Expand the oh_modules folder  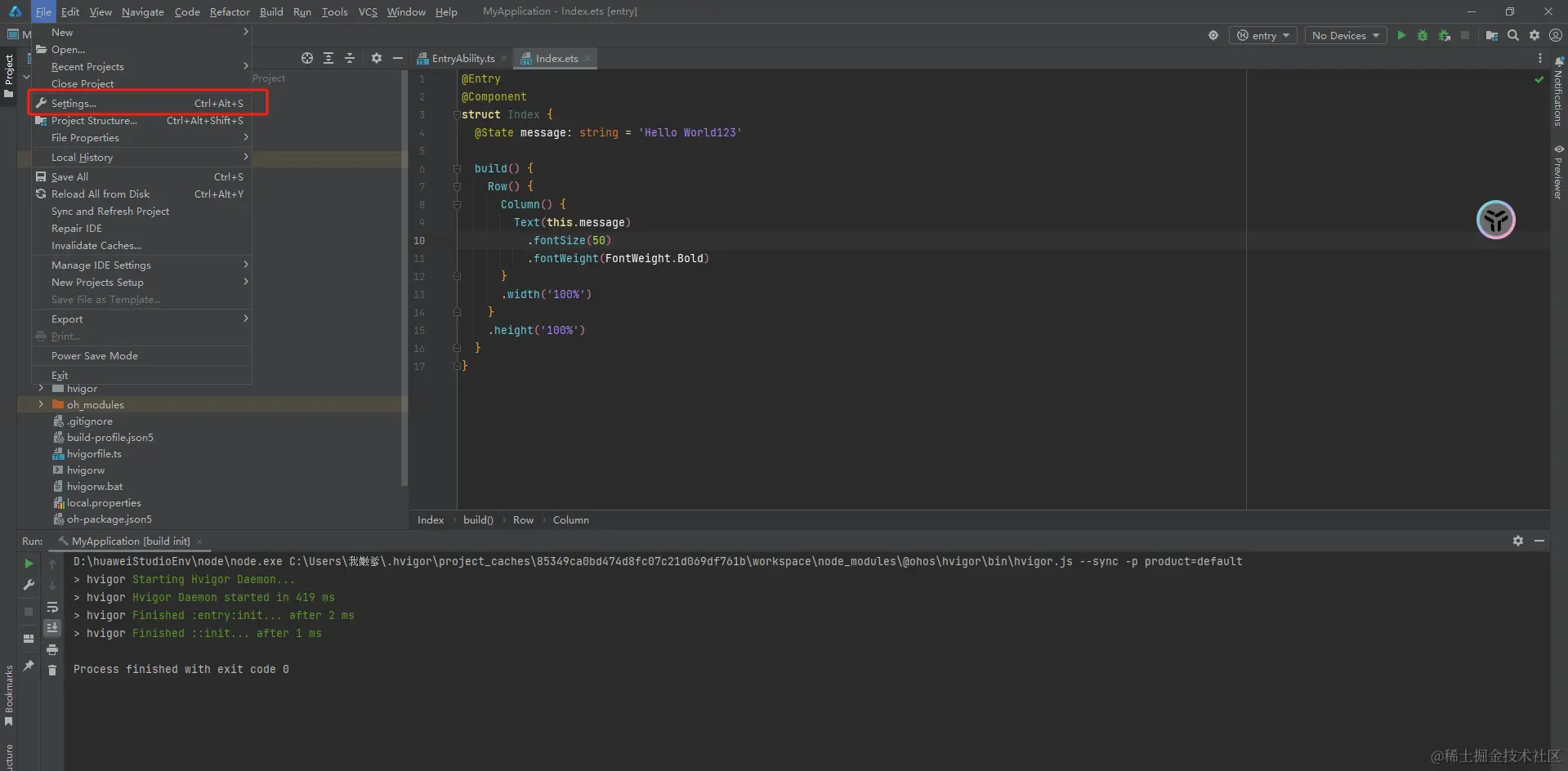[x=41, y=404]
